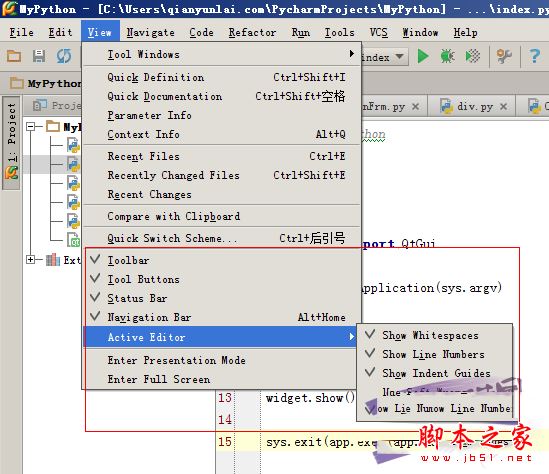Run with coverage icon

coord(473,56)
